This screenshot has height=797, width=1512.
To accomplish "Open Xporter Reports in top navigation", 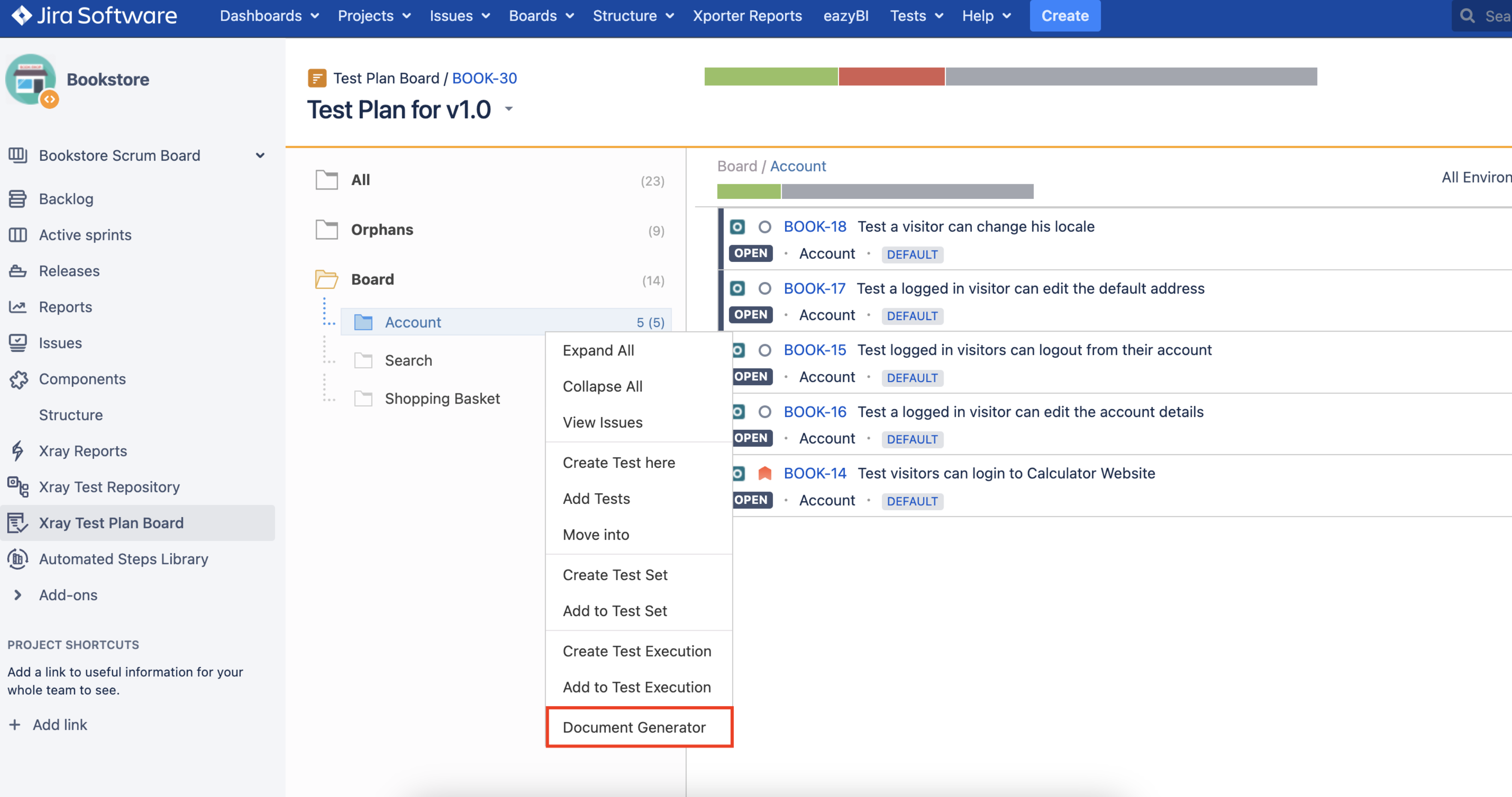I will pos(747,16).
